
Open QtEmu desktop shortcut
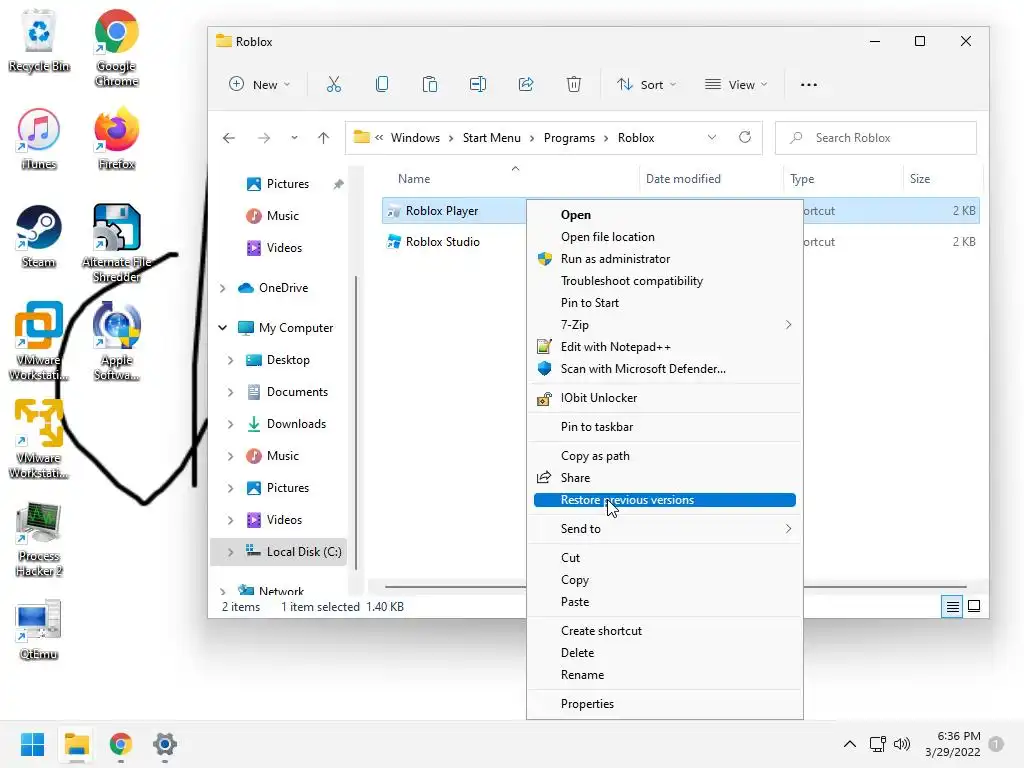click(39, 630)
